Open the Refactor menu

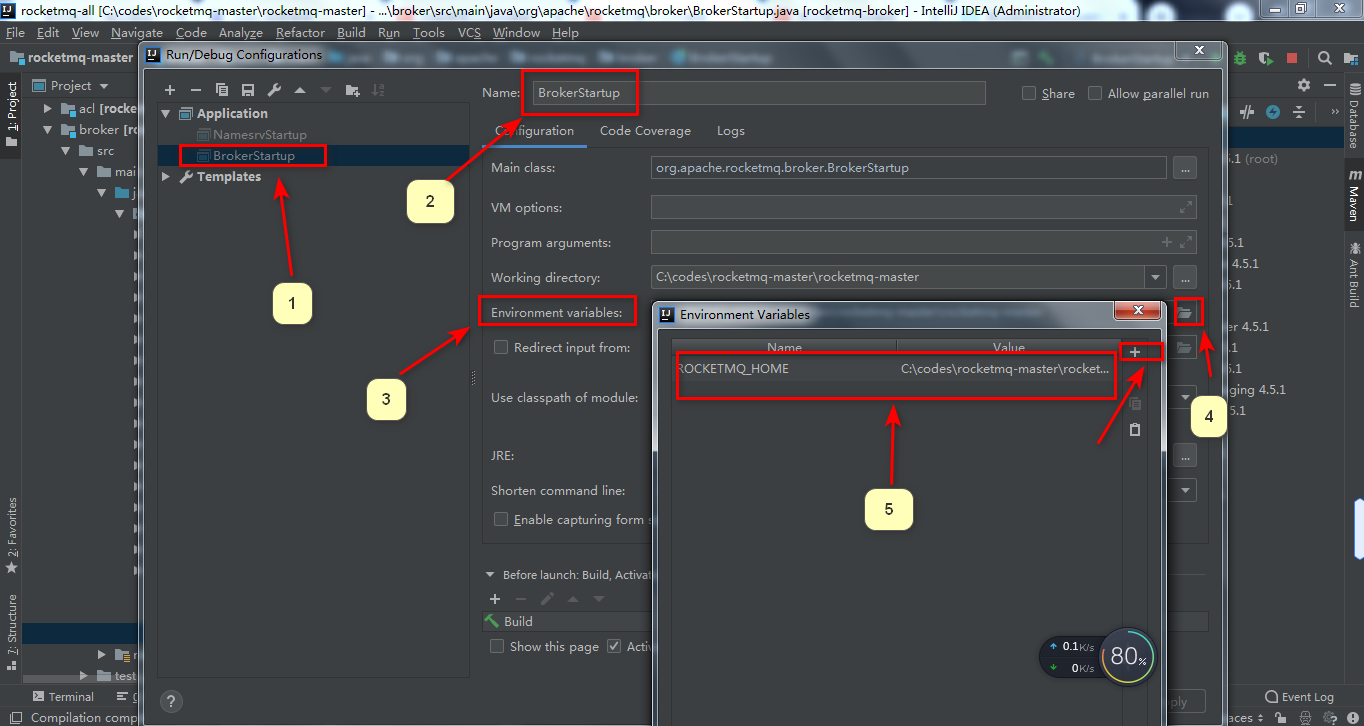click(x=300, y=33)
